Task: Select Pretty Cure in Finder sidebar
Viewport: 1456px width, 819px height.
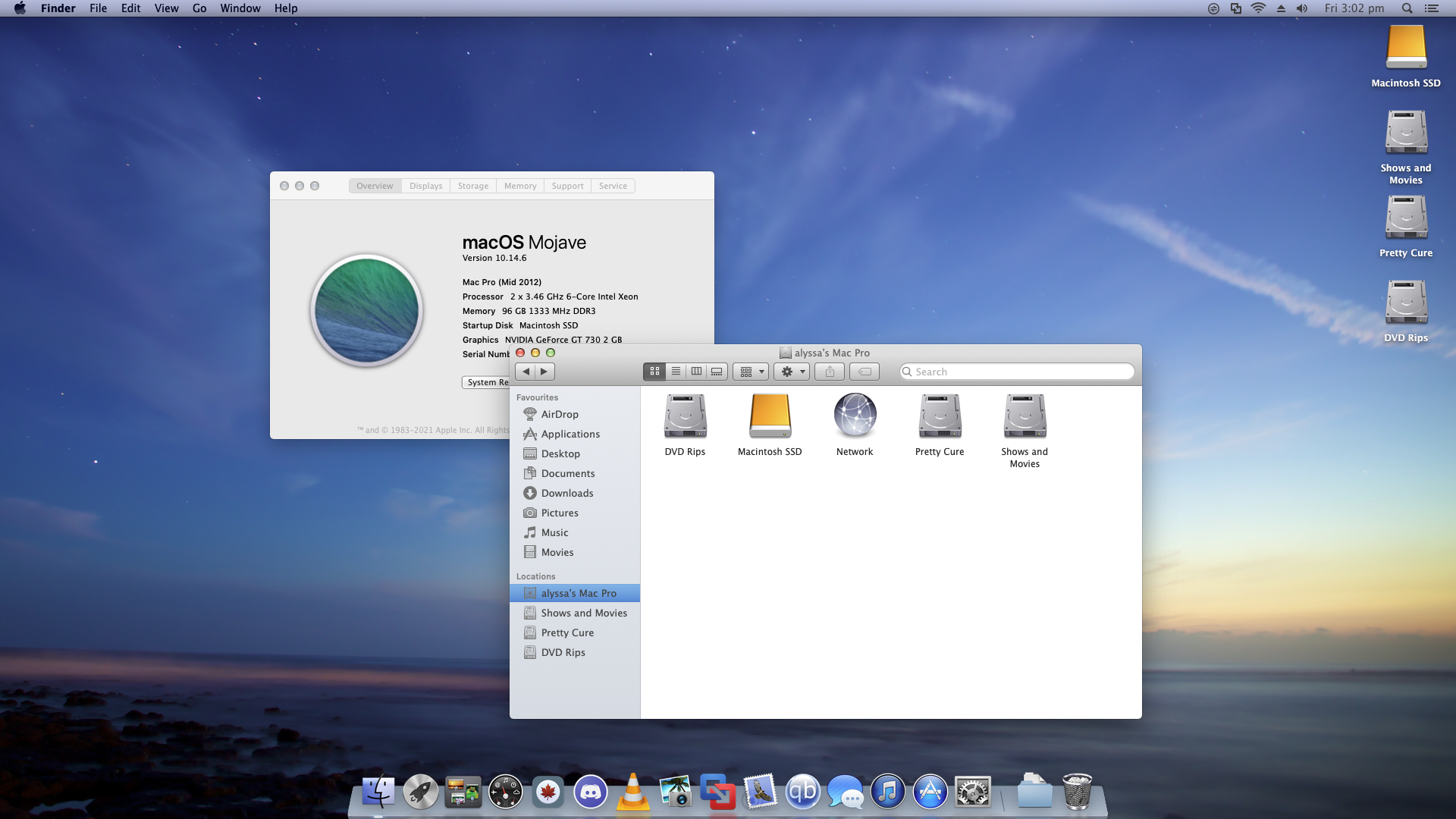Action: [575, 632]
